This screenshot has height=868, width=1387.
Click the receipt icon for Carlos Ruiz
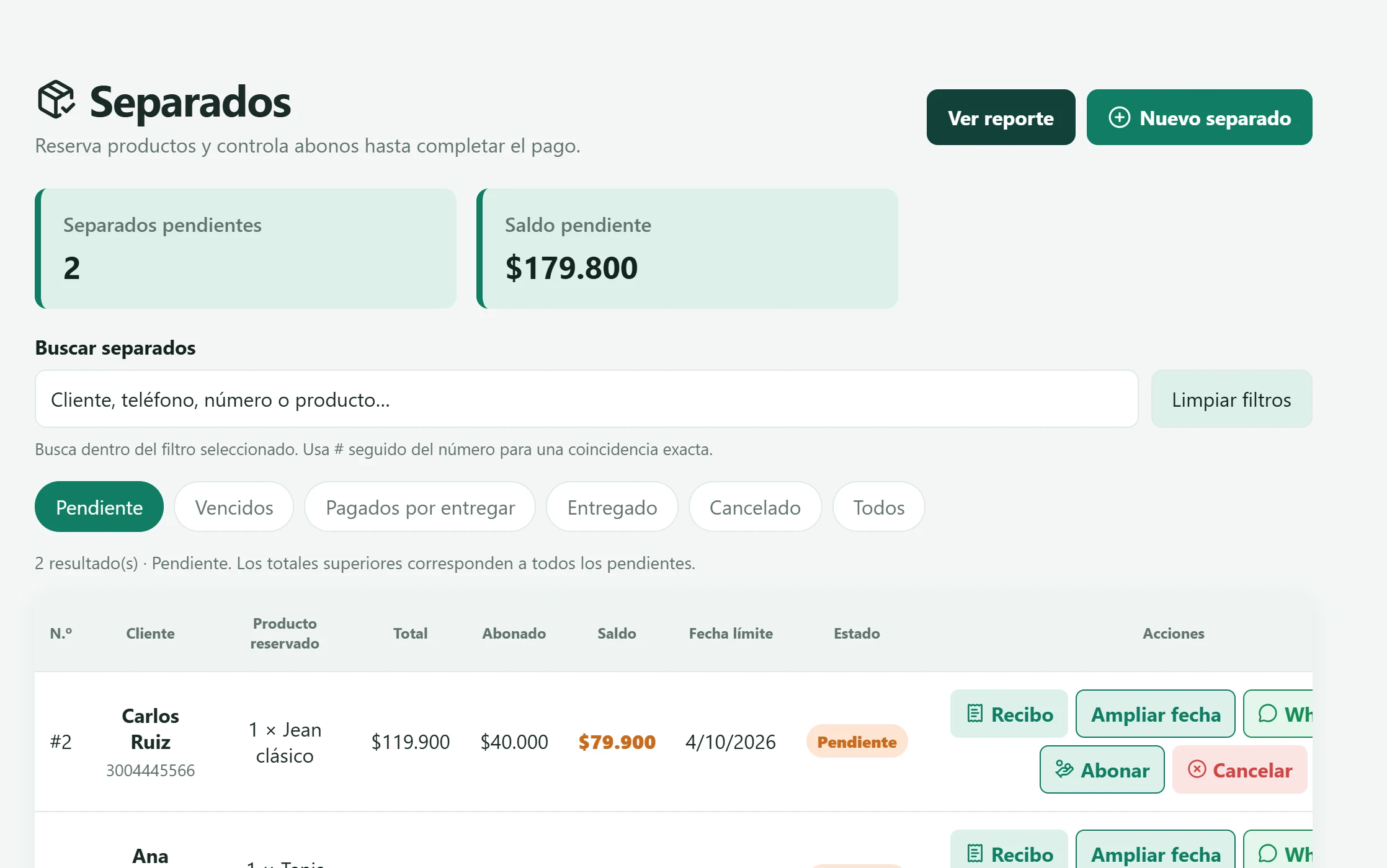pyautogui.click(x=975, y=714)
